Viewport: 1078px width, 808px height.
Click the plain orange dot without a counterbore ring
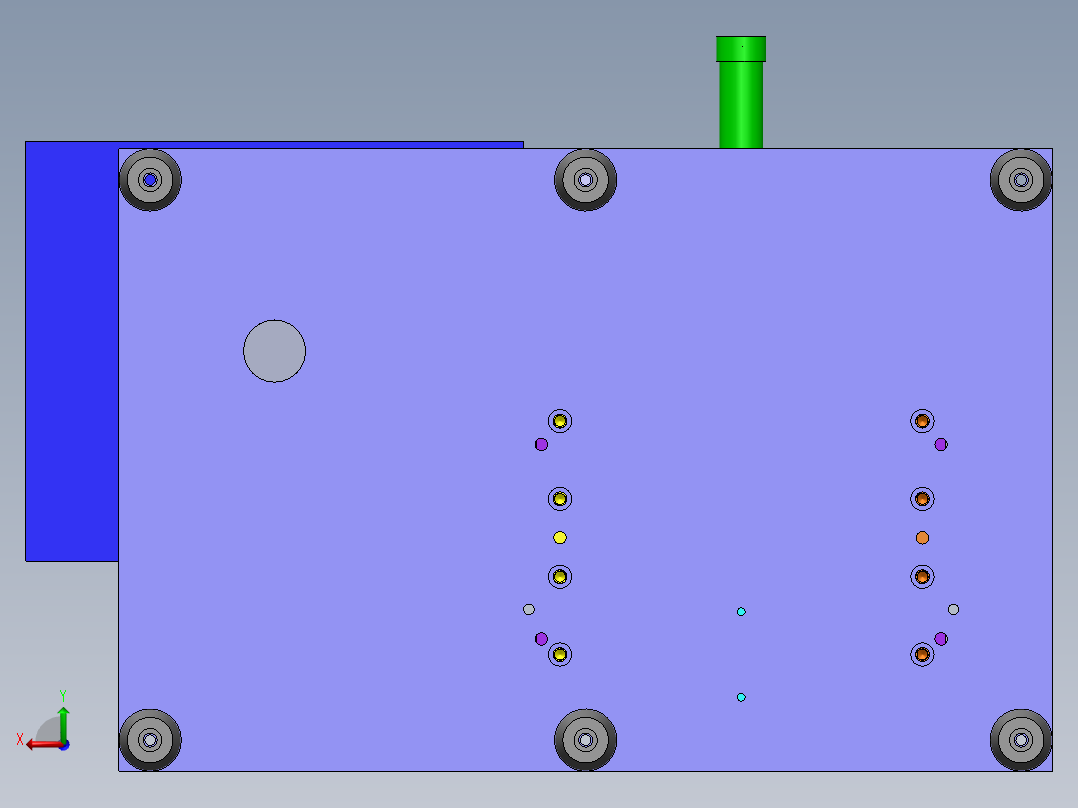tap(922, 538)
